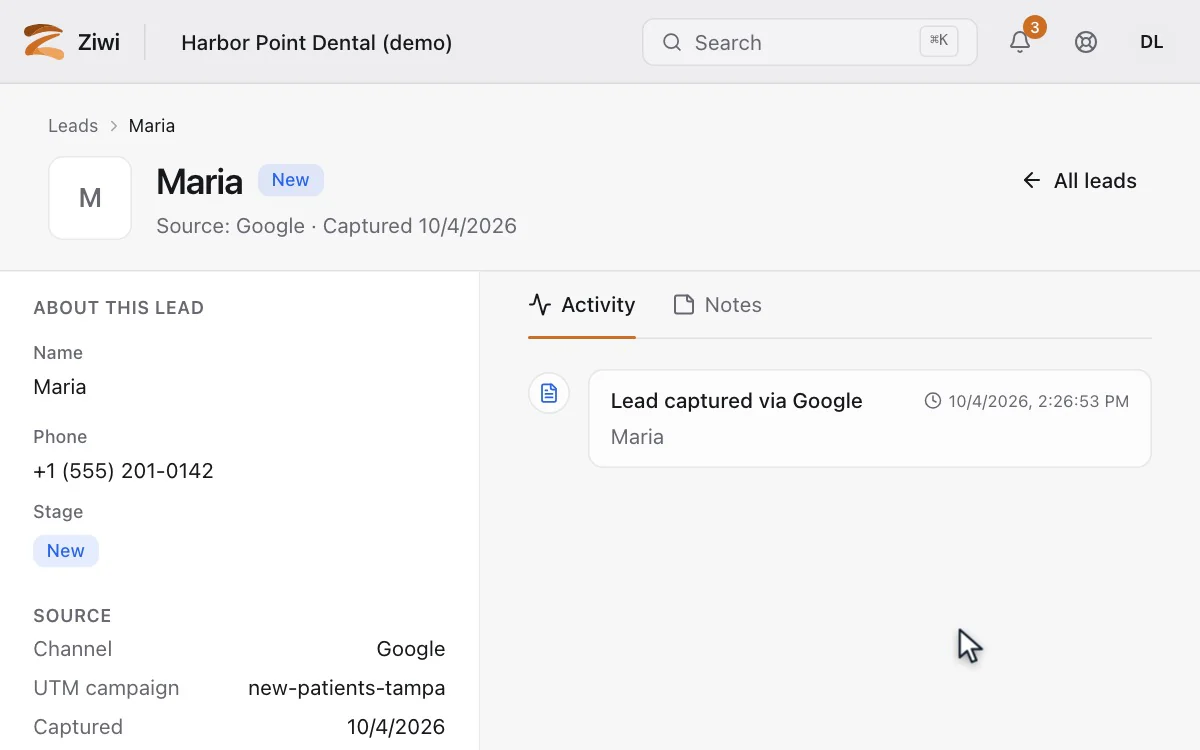Click the Harbor Point Dental (demo) workspace name
The width and height of the screenshot is (1200, 750).
coord(317,42)
